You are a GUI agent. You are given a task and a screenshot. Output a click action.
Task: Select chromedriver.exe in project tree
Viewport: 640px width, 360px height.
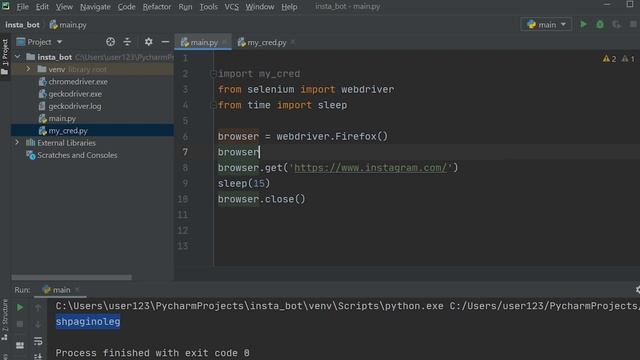[78, 82]
